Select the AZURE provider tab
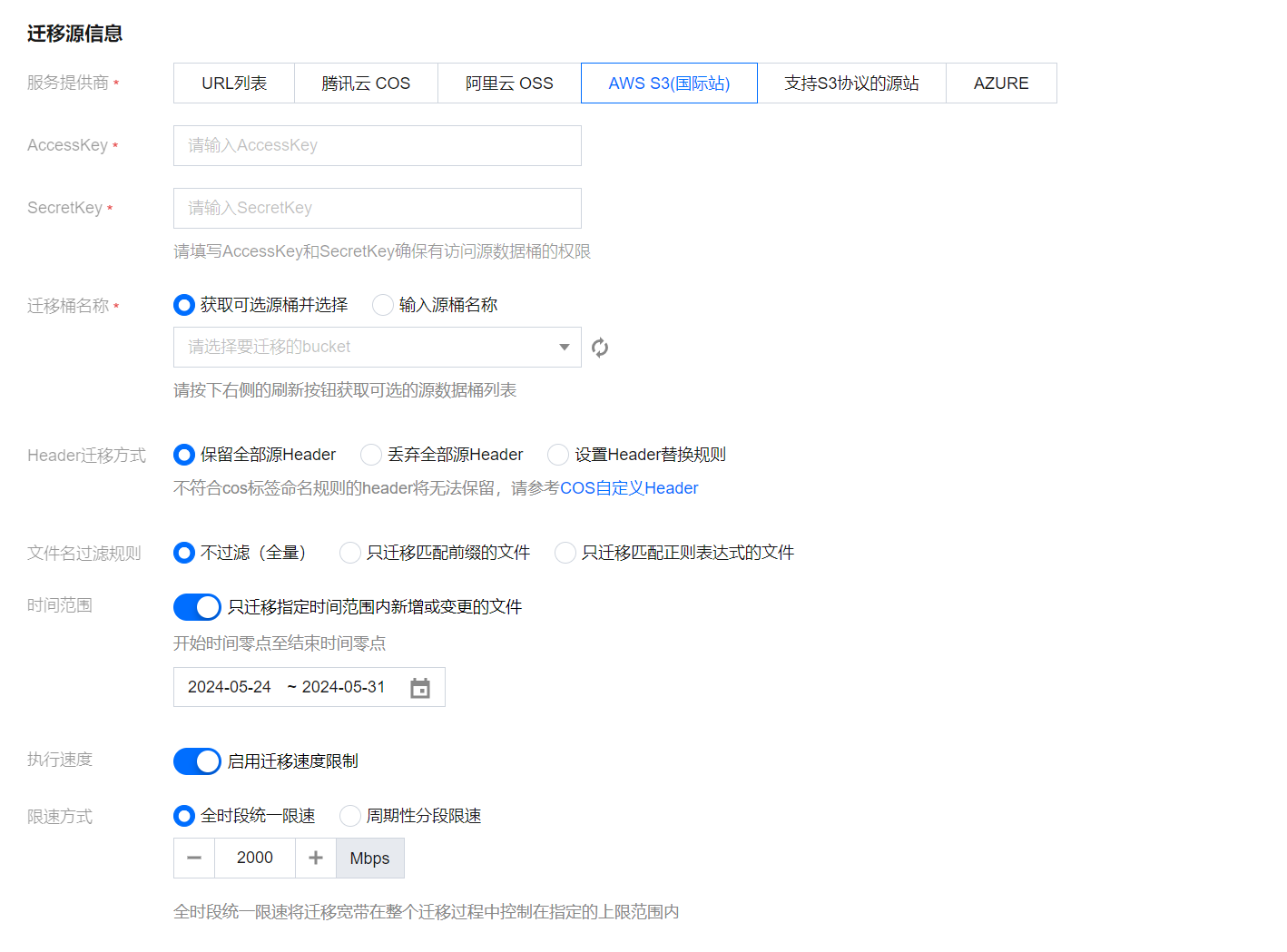 pyautogui.click(x=1001, y=83)
